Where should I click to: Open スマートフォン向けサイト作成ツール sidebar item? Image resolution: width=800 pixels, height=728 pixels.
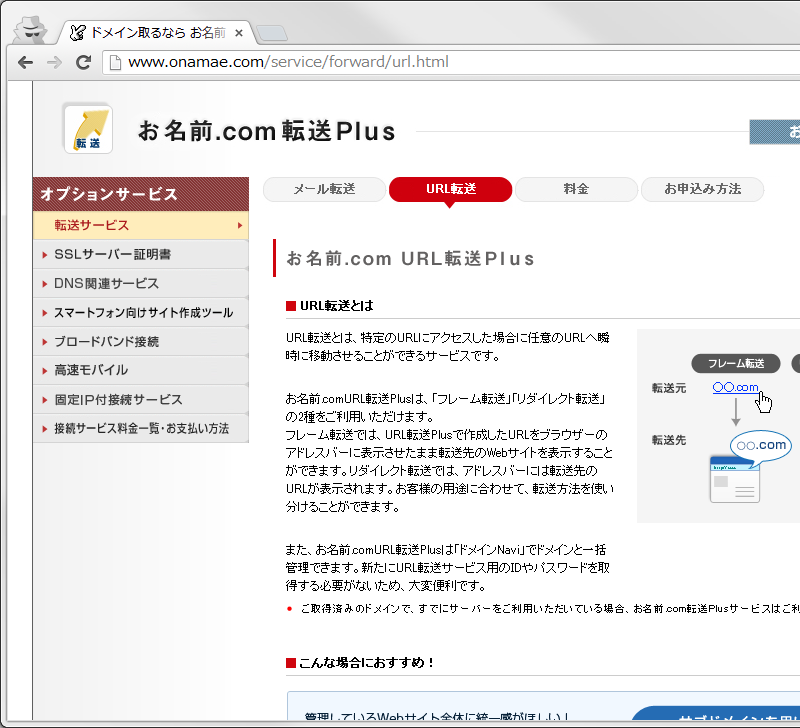click(141, 313)
